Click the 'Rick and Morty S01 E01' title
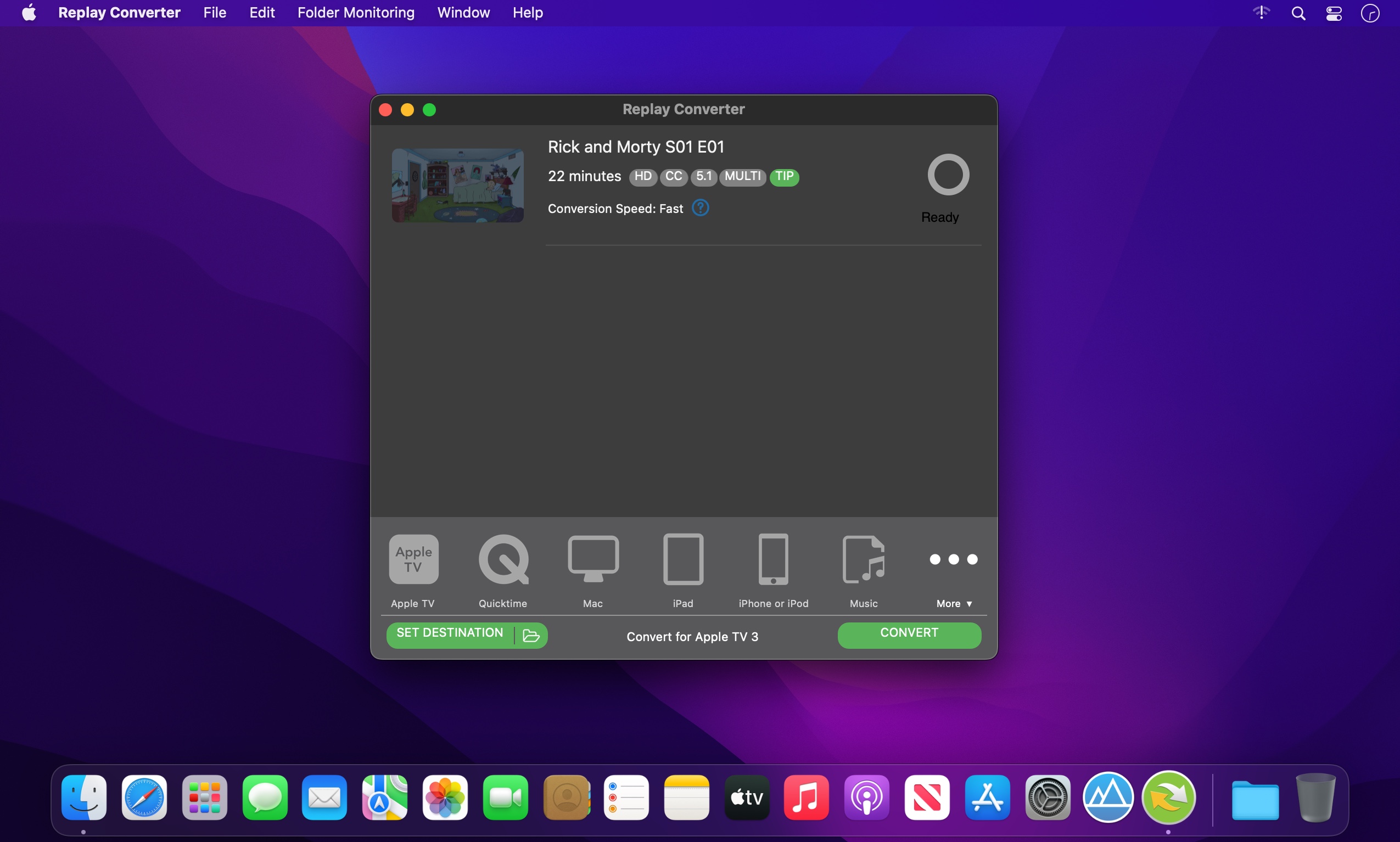Viewport: 1400px width, 842px height. 636,147
